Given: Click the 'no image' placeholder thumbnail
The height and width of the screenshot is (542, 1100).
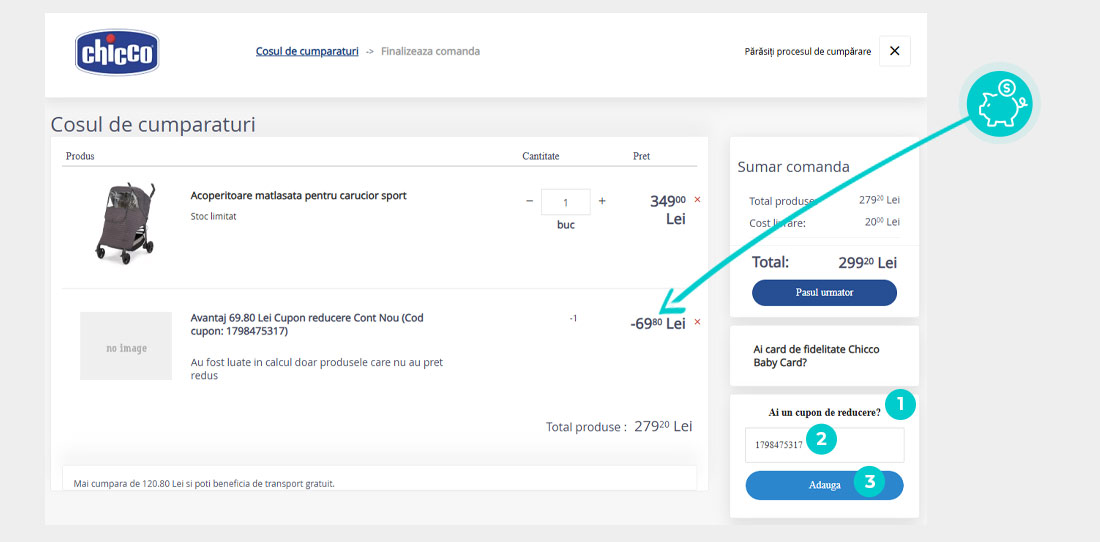Looking at the screenshot, I should tap(126, 346).
